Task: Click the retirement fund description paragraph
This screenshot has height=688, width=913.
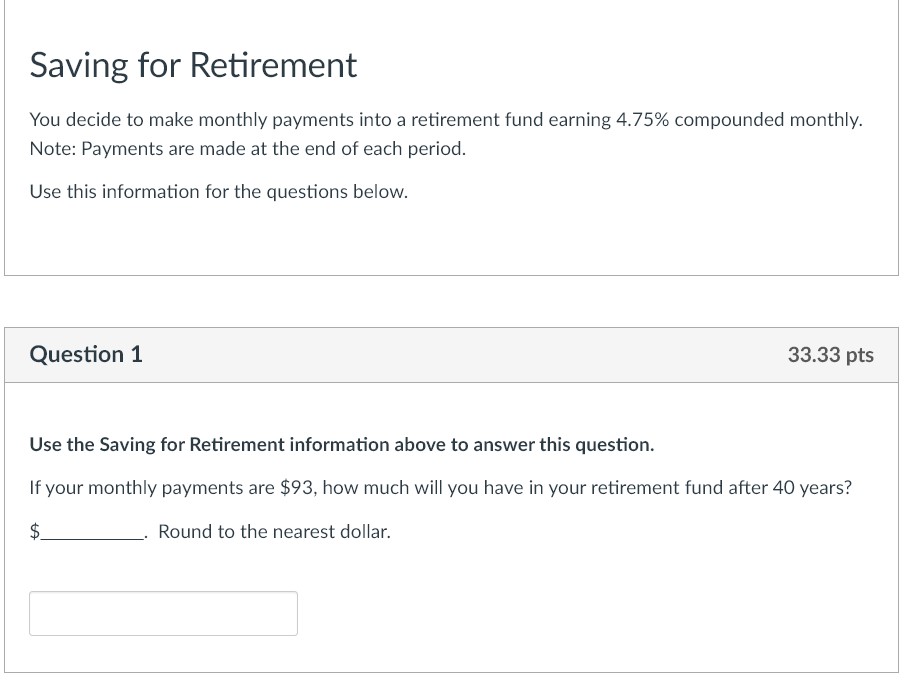Action: [447, 119]
